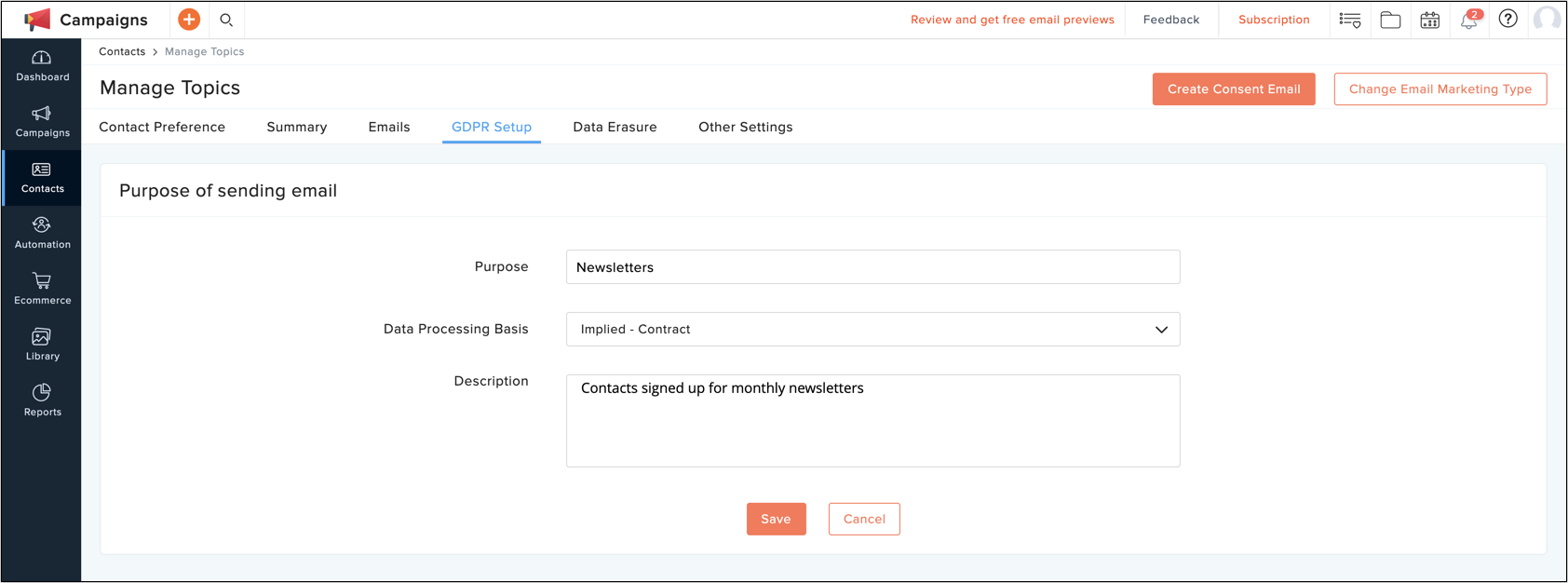1568x583 pixels.
Task: Click the help question mark icon
Action: [1508, 19]
